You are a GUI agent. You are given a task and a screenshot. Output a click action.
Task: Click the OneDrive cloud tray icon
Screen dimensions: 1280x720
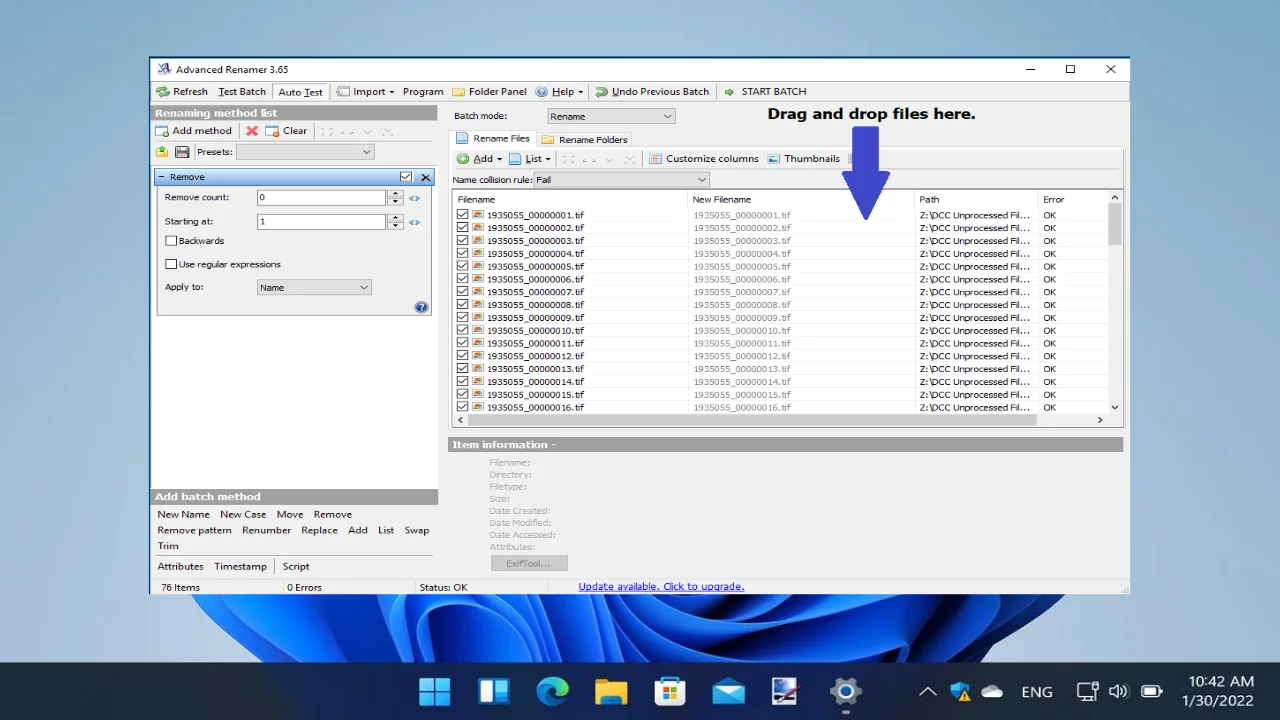[x=992, y=691]
